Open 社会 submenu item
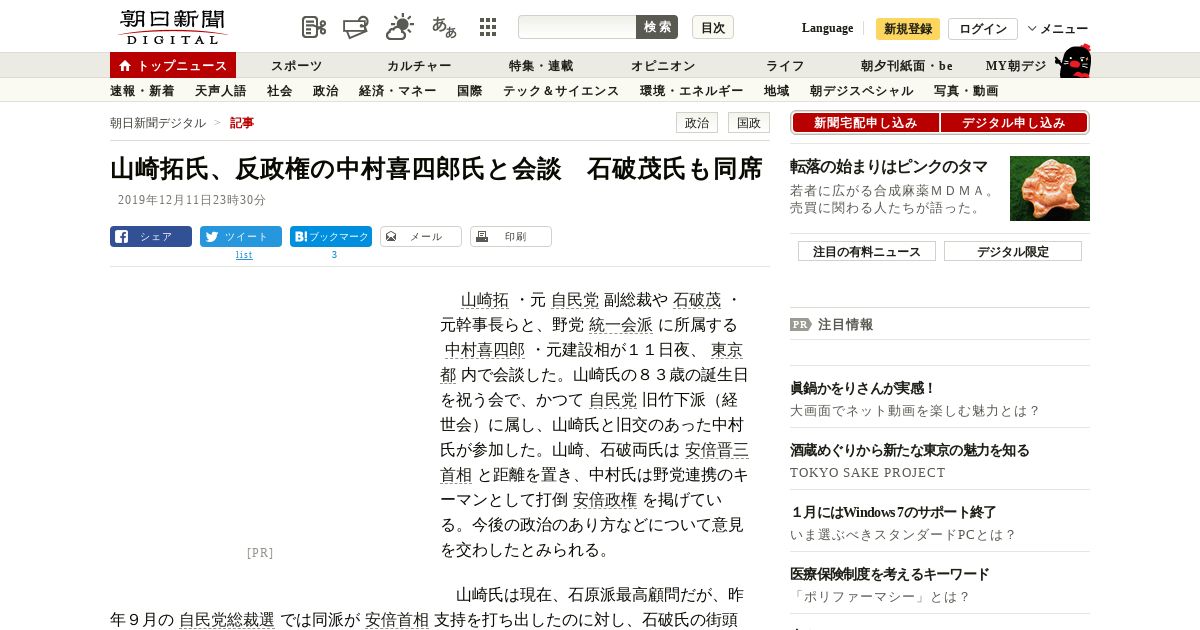 point(280,91)
